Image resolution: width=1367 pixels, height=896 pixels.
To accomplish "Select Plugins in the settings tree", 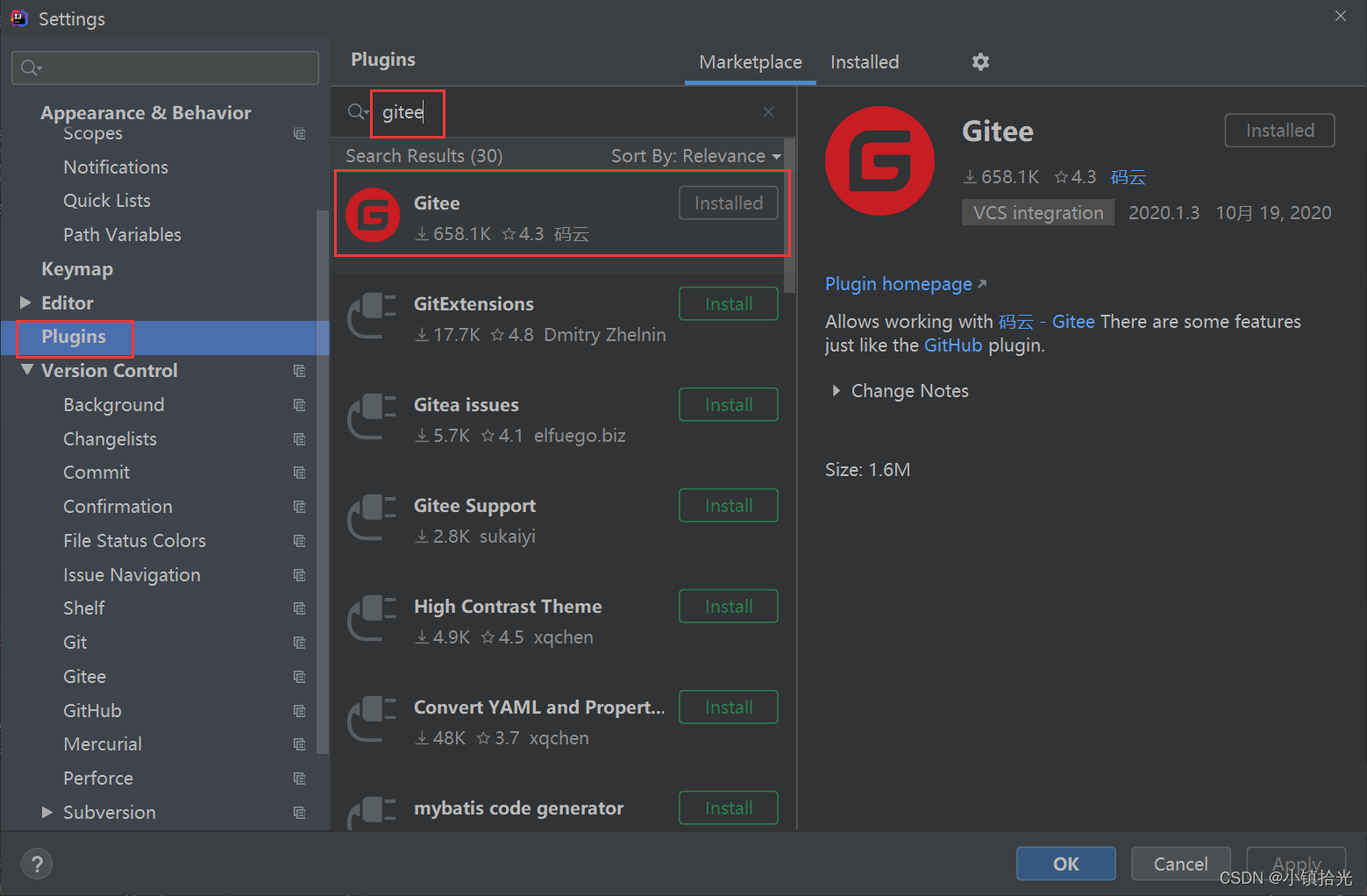I will [165, 338].
